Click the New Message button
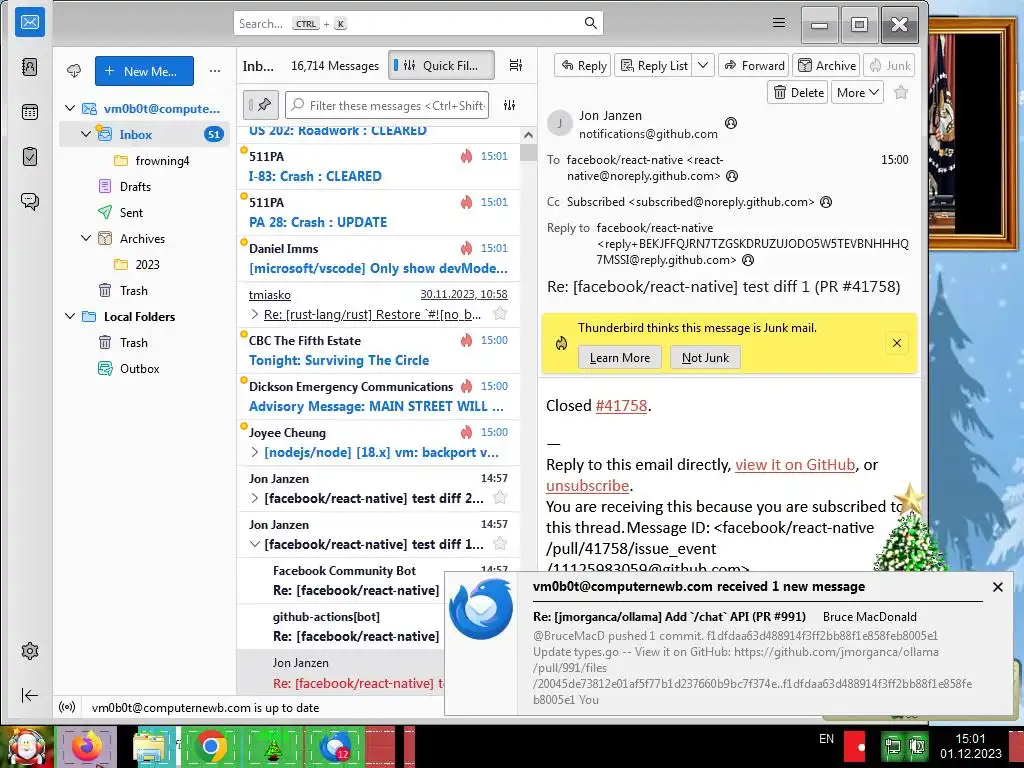Viewport: 1024px width, 768px height. tap(144, 71)
